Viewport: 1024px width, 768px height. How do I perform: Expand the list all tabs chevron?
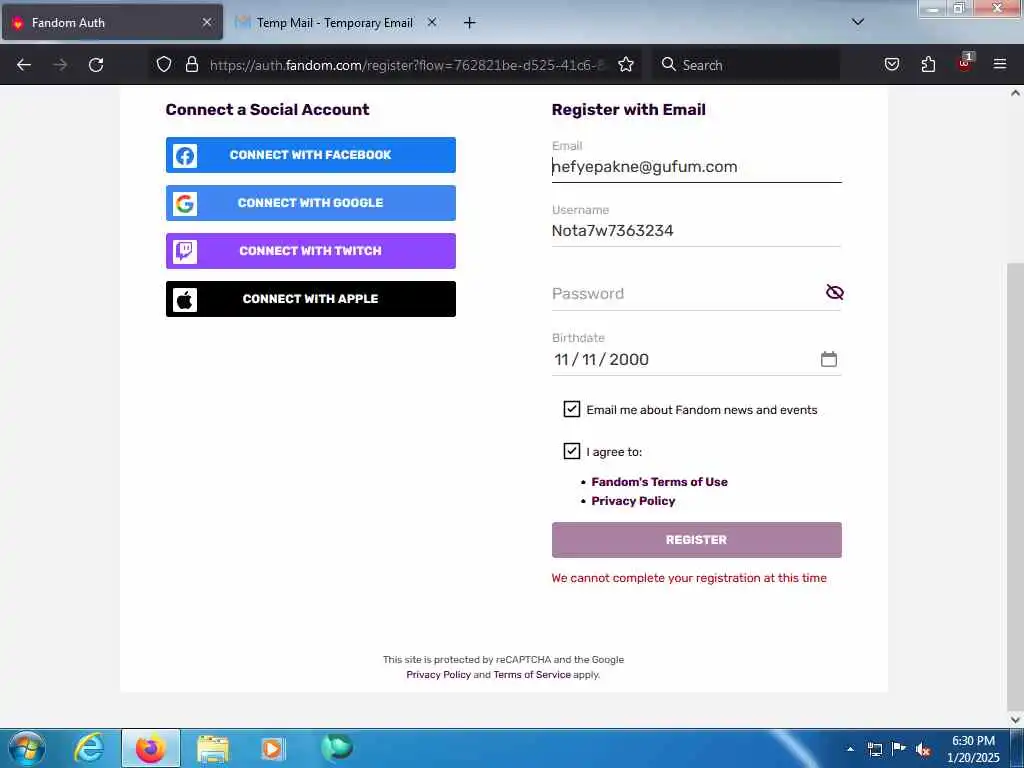click(857, 22)
